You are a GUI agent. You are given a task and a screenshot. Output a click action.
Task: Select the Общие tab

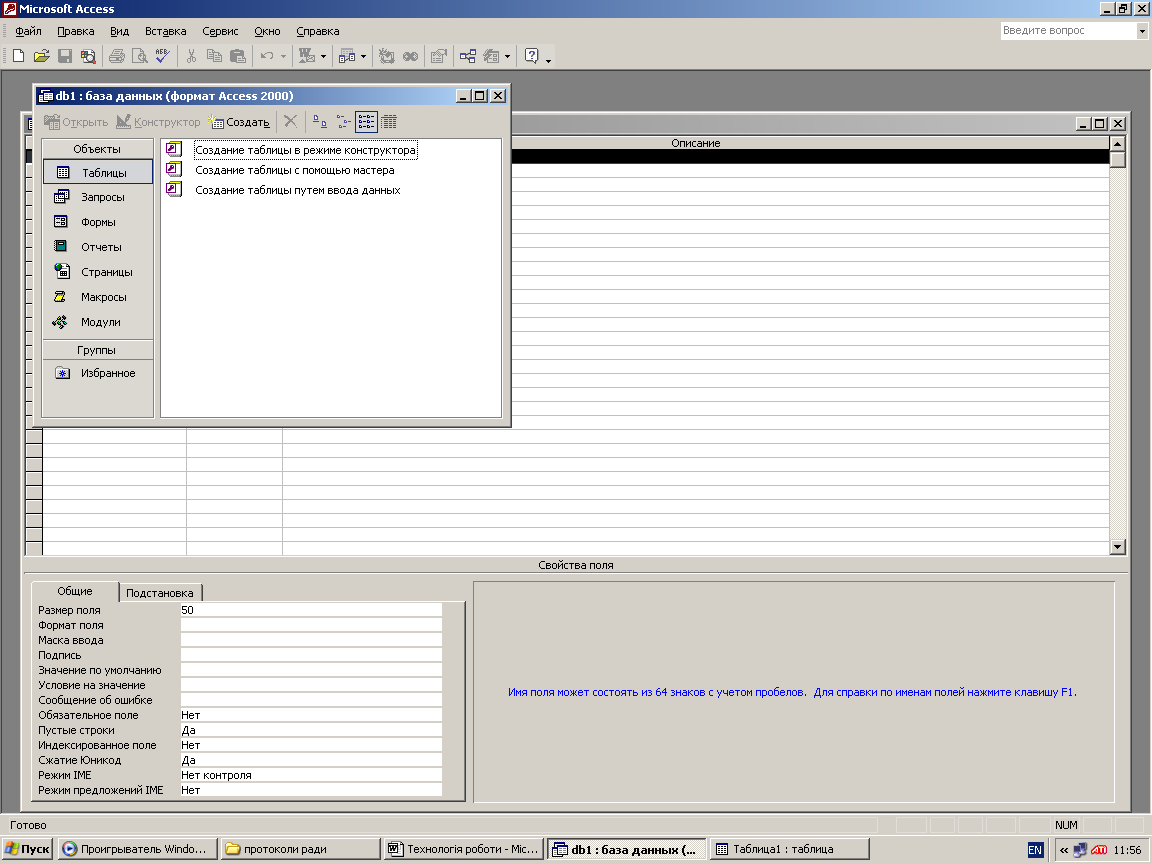point(75,591)
